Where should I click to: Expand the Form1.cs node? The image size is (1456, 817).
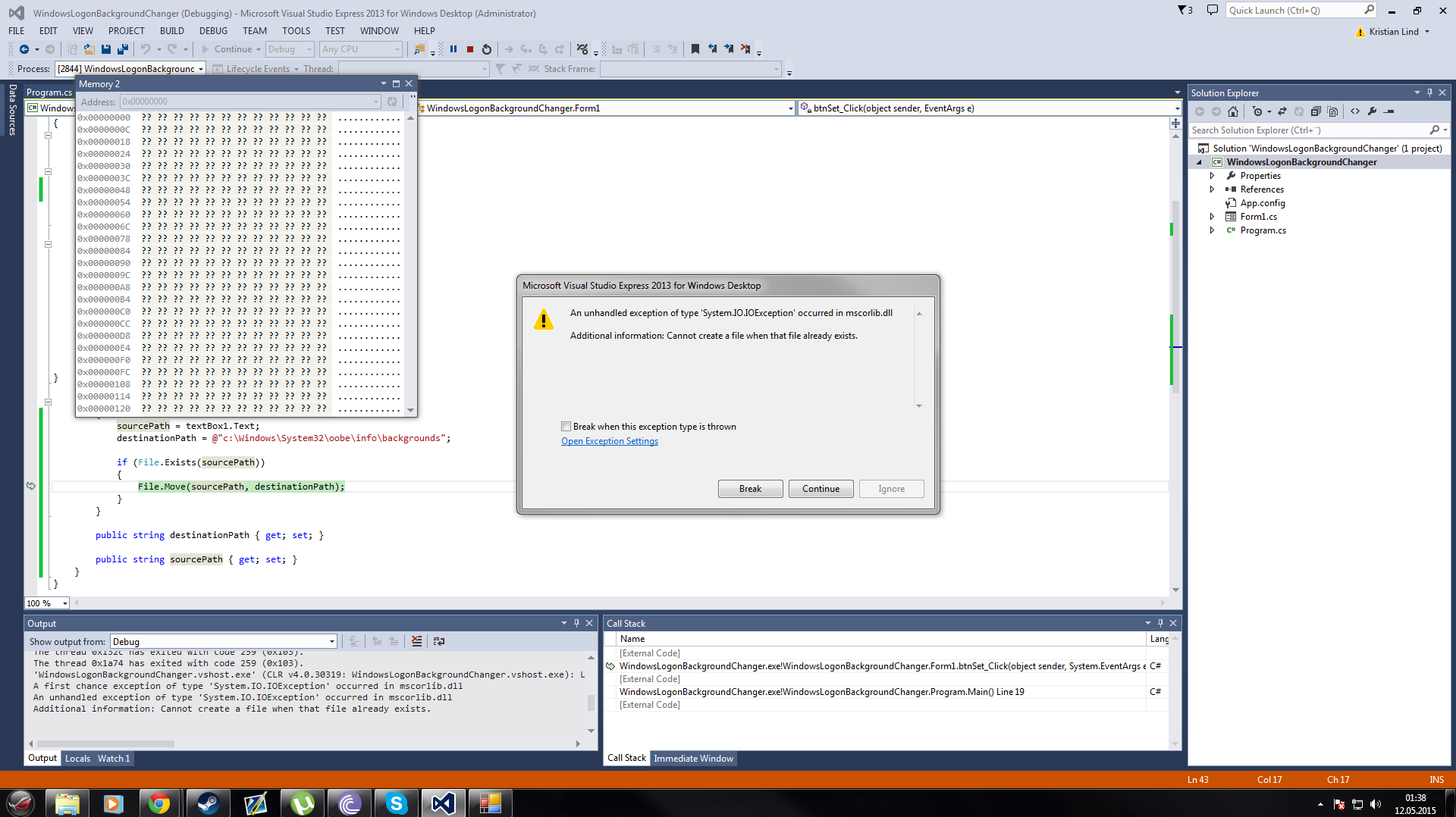point(1212,217)
